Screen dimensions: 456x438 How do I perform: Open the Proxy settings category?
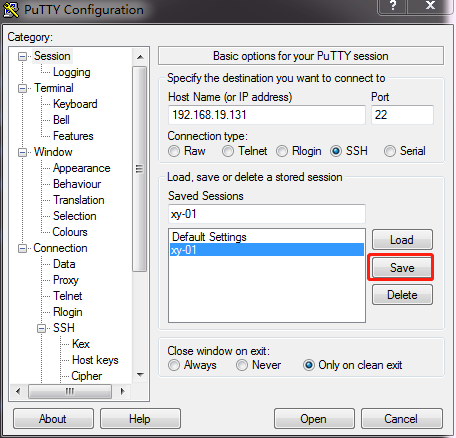tap(66, 280)
